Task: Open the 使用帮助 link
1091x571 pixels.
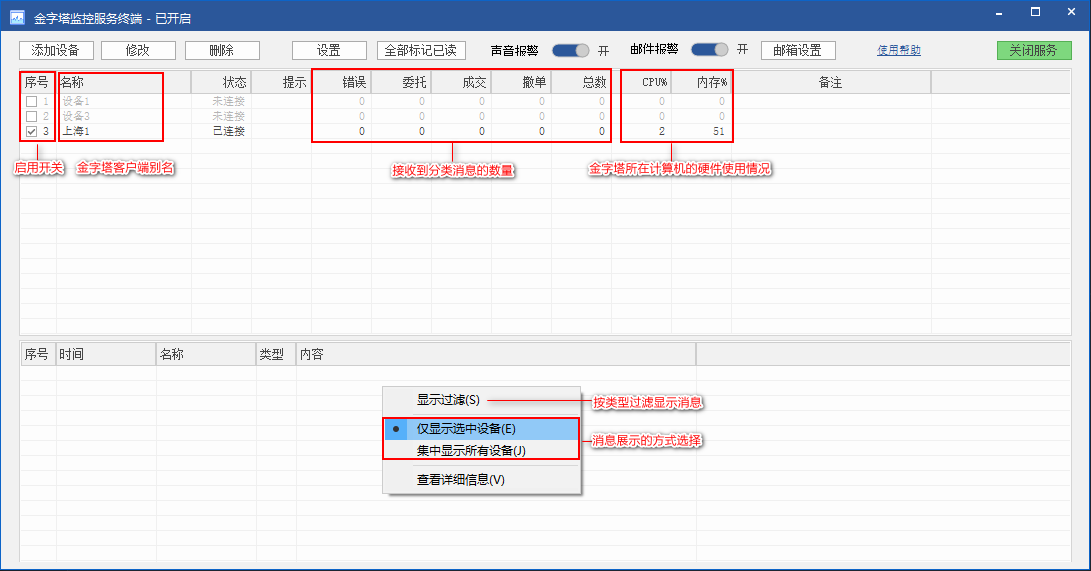Action: tap(898, 50)
